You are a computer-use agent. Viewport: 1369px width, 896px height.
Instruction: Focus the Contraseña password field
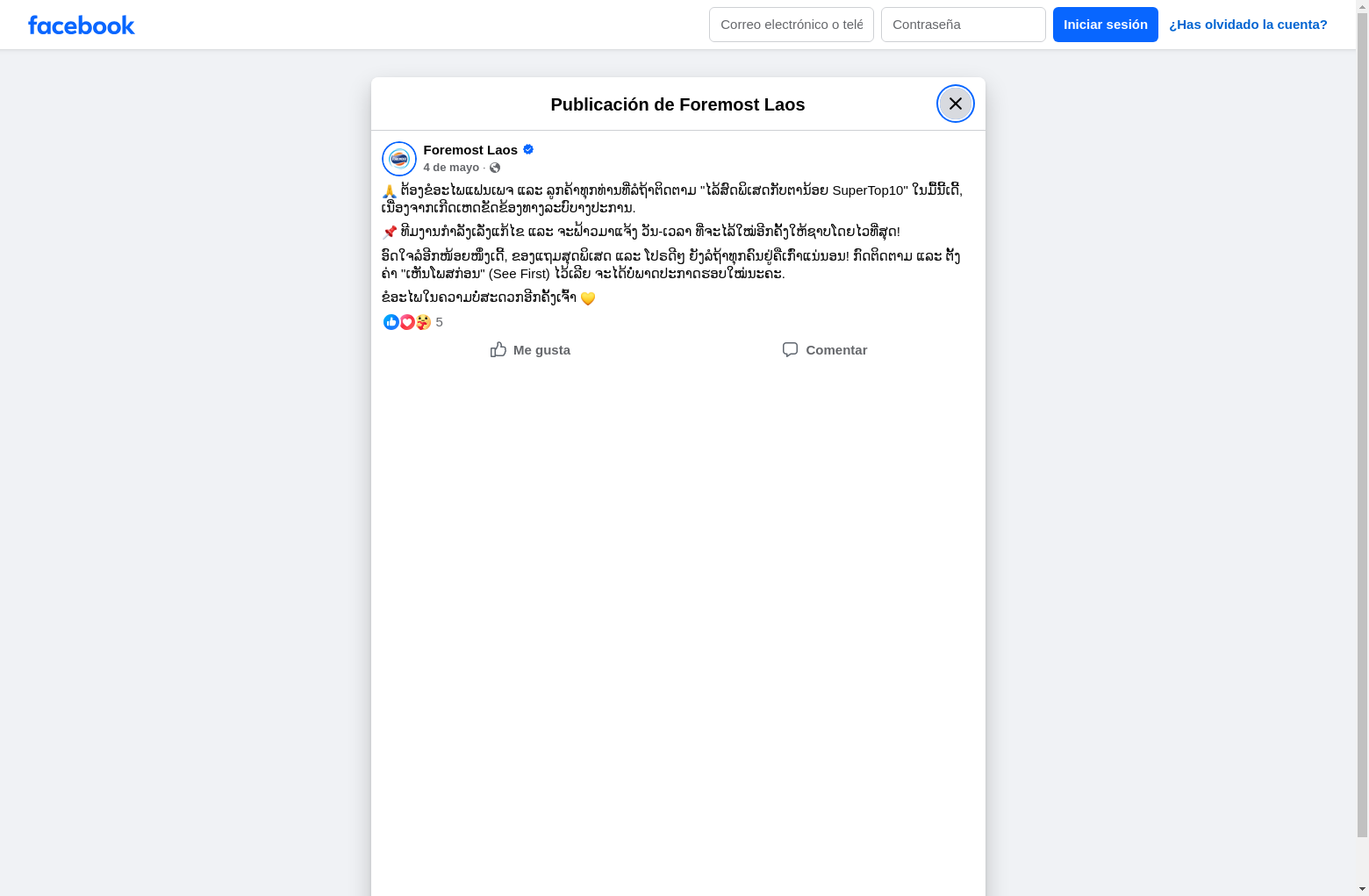(x=964, y=25)
